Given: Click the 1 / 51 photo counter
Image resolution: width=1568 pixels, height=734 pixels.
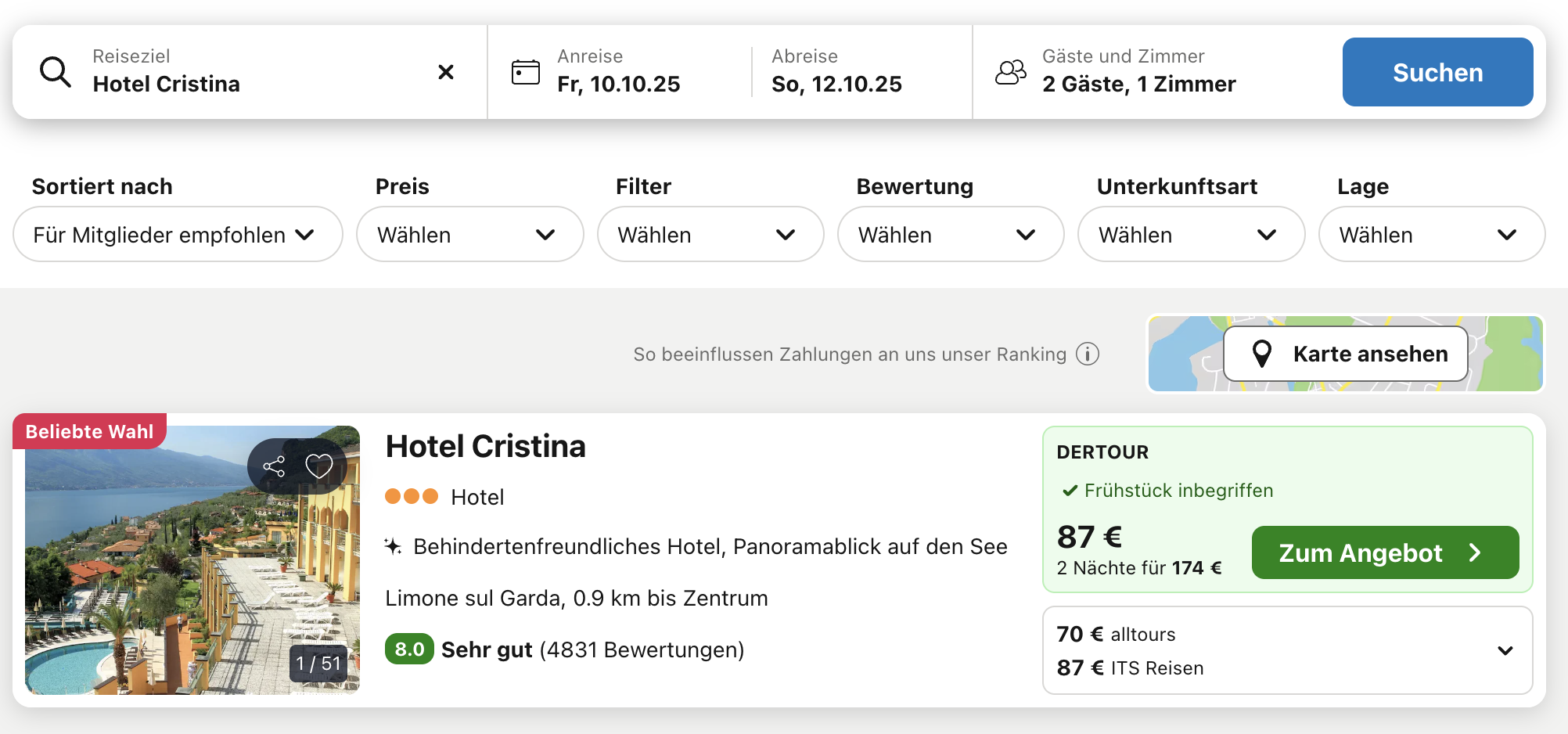Looking at the screenshot, I should [318, 664].
